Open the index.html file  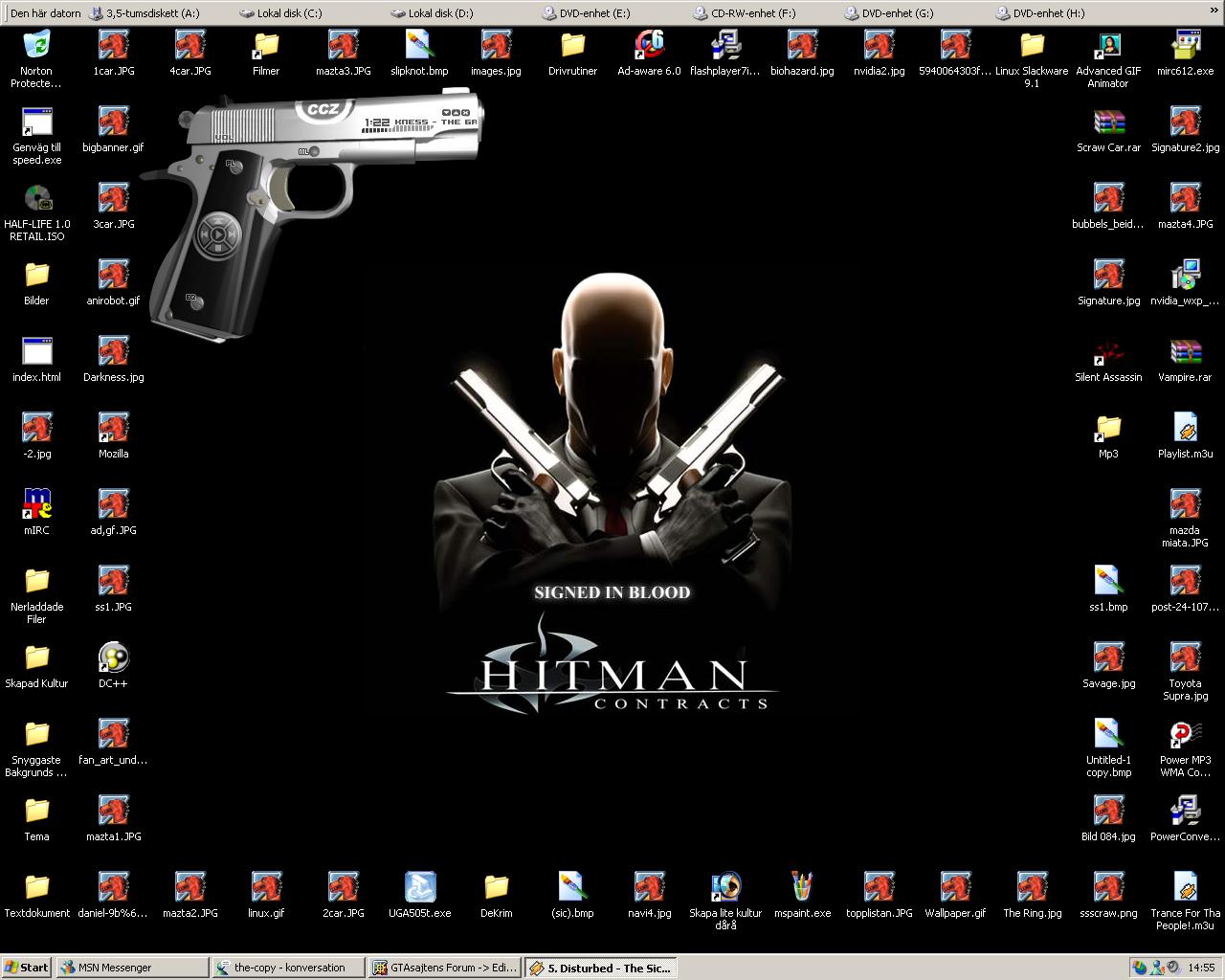click(x=36, y=359)
